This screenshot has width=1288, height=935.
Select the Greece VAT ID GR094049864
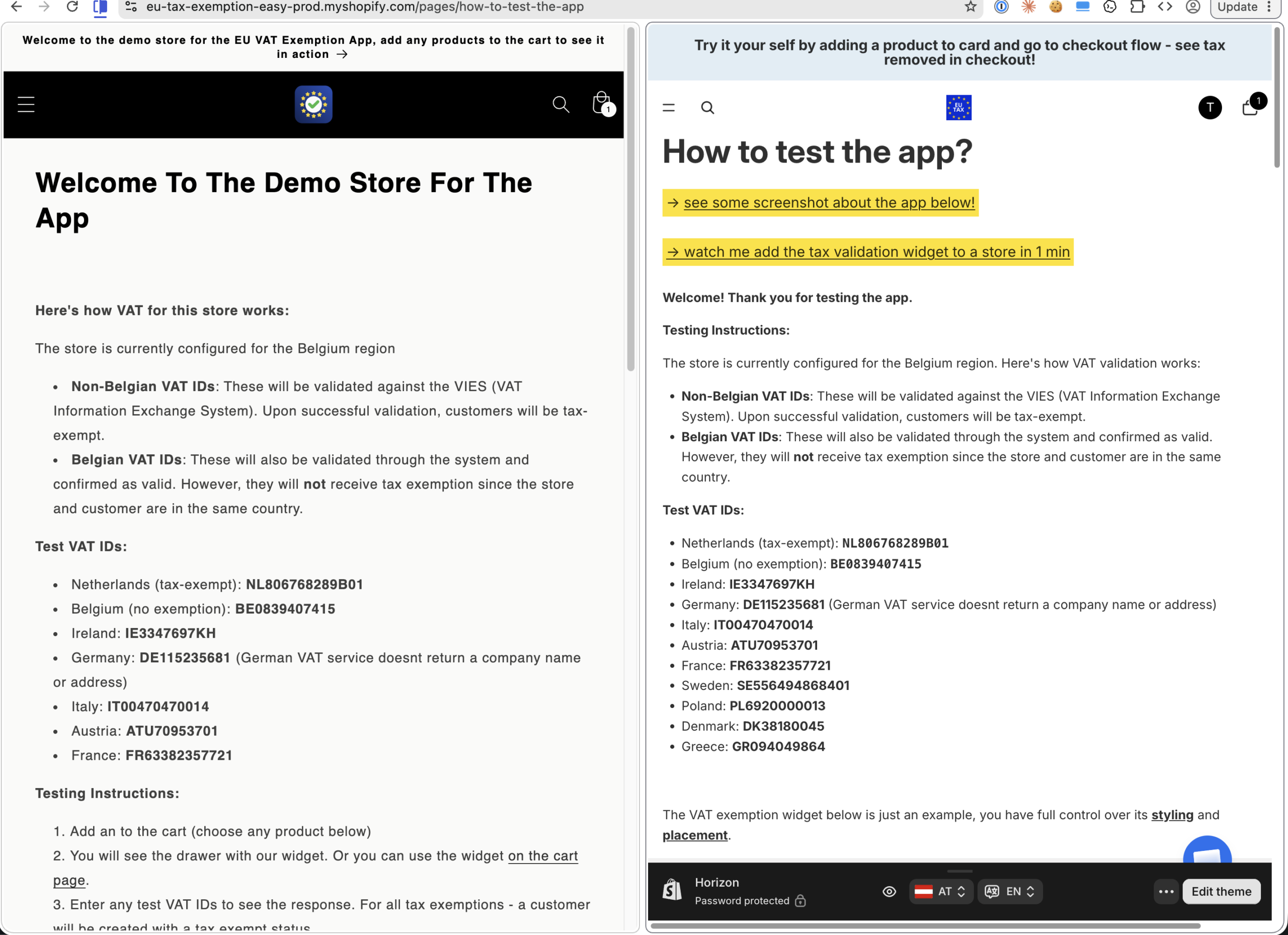tap(778, 746)
